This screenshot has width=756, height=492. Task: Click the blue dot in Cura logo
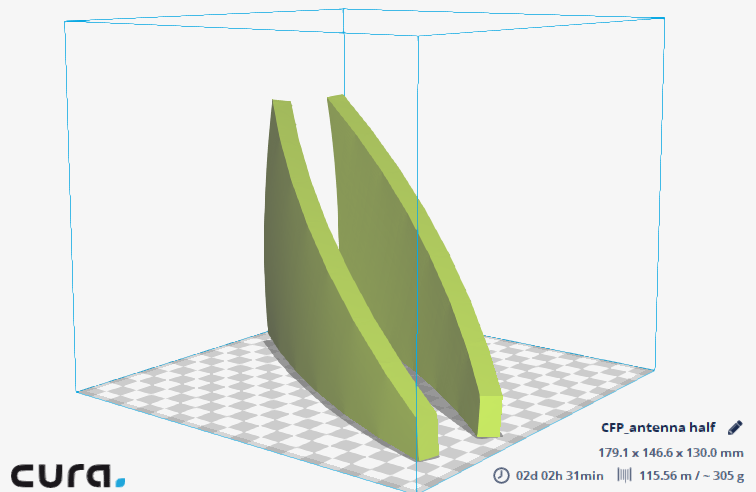[x=120, y=482]
